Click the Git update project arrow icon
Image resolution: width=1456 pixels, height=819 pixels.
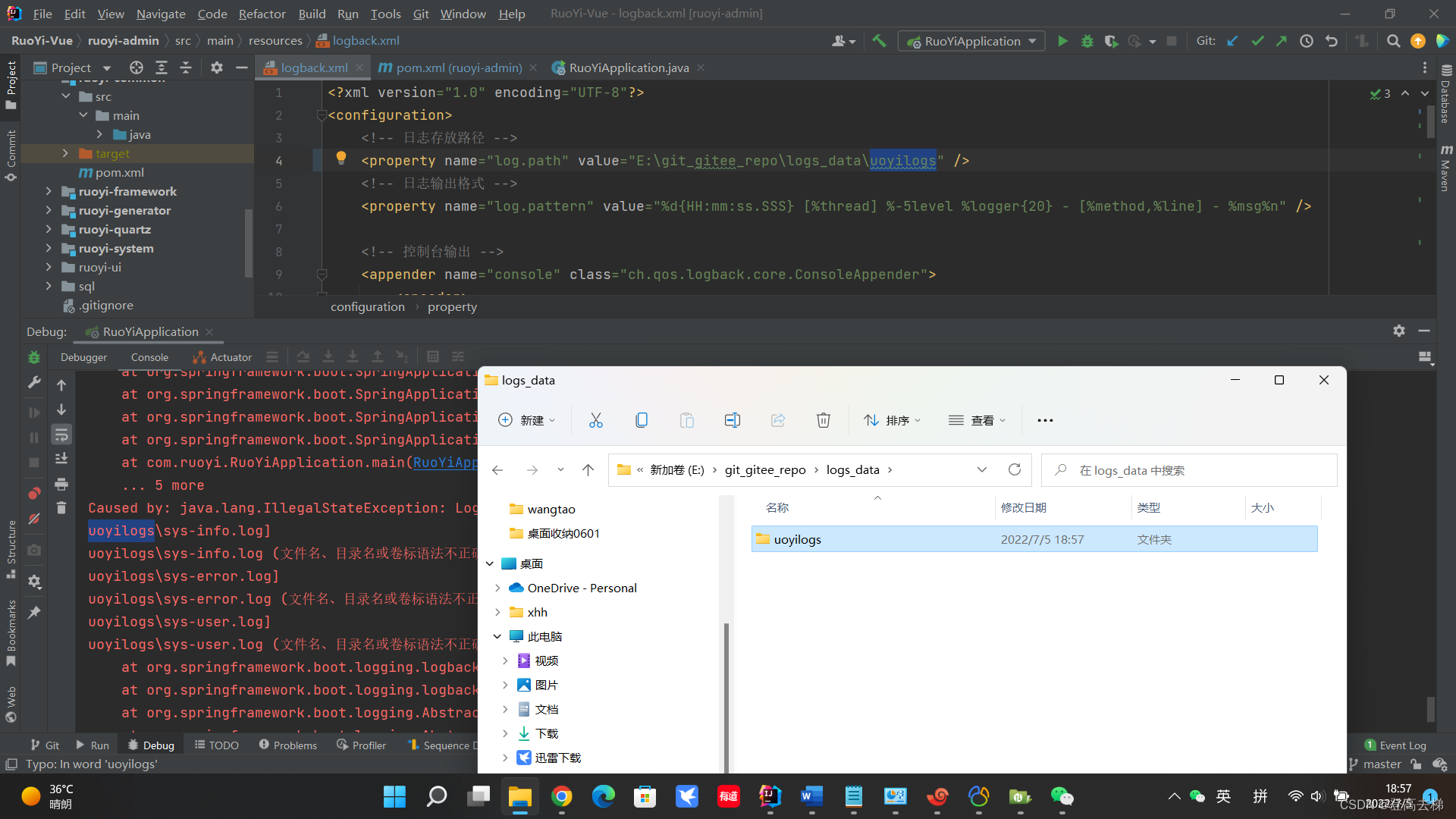click(x=1232, y=41)
